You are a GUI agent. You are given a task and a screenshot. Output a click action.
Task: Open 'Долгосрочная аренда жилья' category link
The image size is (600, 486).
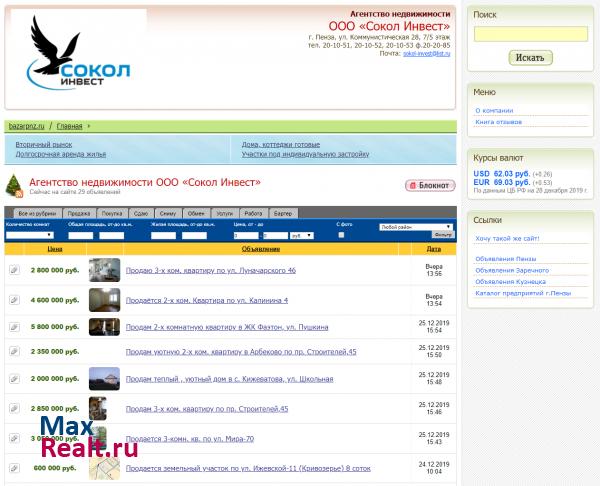[60, 154]
